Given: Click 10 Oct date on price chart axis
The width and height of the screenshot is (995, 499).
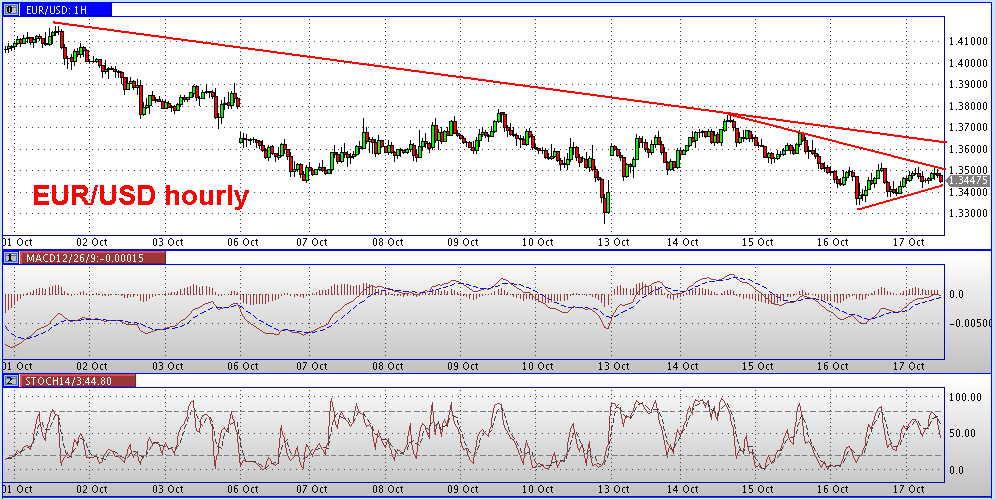Looking at the screenshot, I should (537, 243).
